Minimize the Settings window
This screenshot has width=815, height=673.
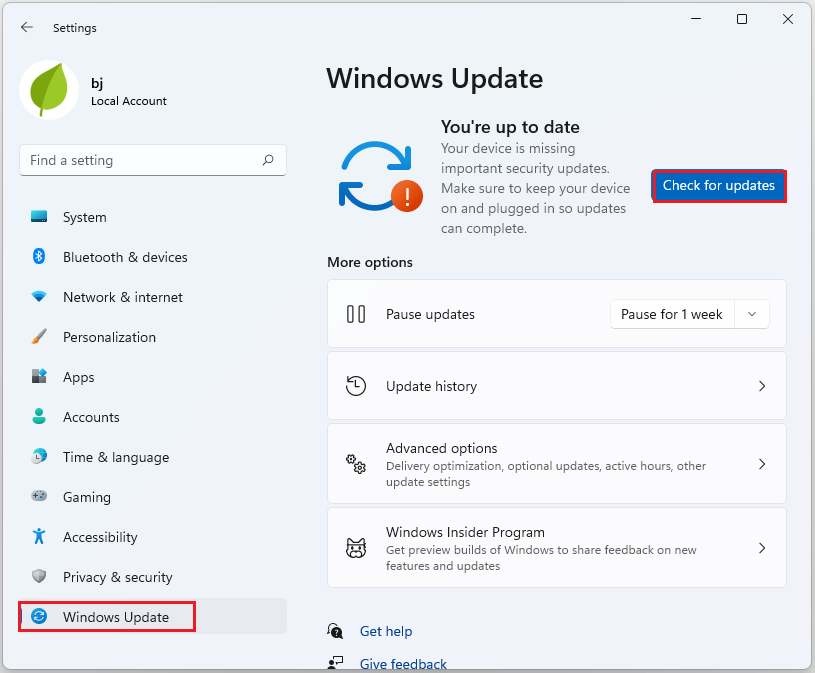point(696,19)
